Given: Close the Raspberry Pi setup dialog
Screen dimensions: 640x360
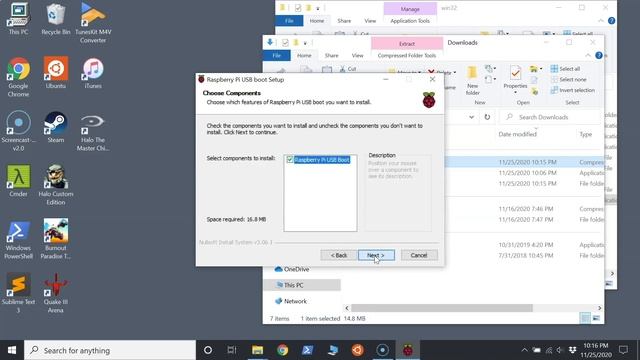Looking at the screenshot, I should 433,80.
